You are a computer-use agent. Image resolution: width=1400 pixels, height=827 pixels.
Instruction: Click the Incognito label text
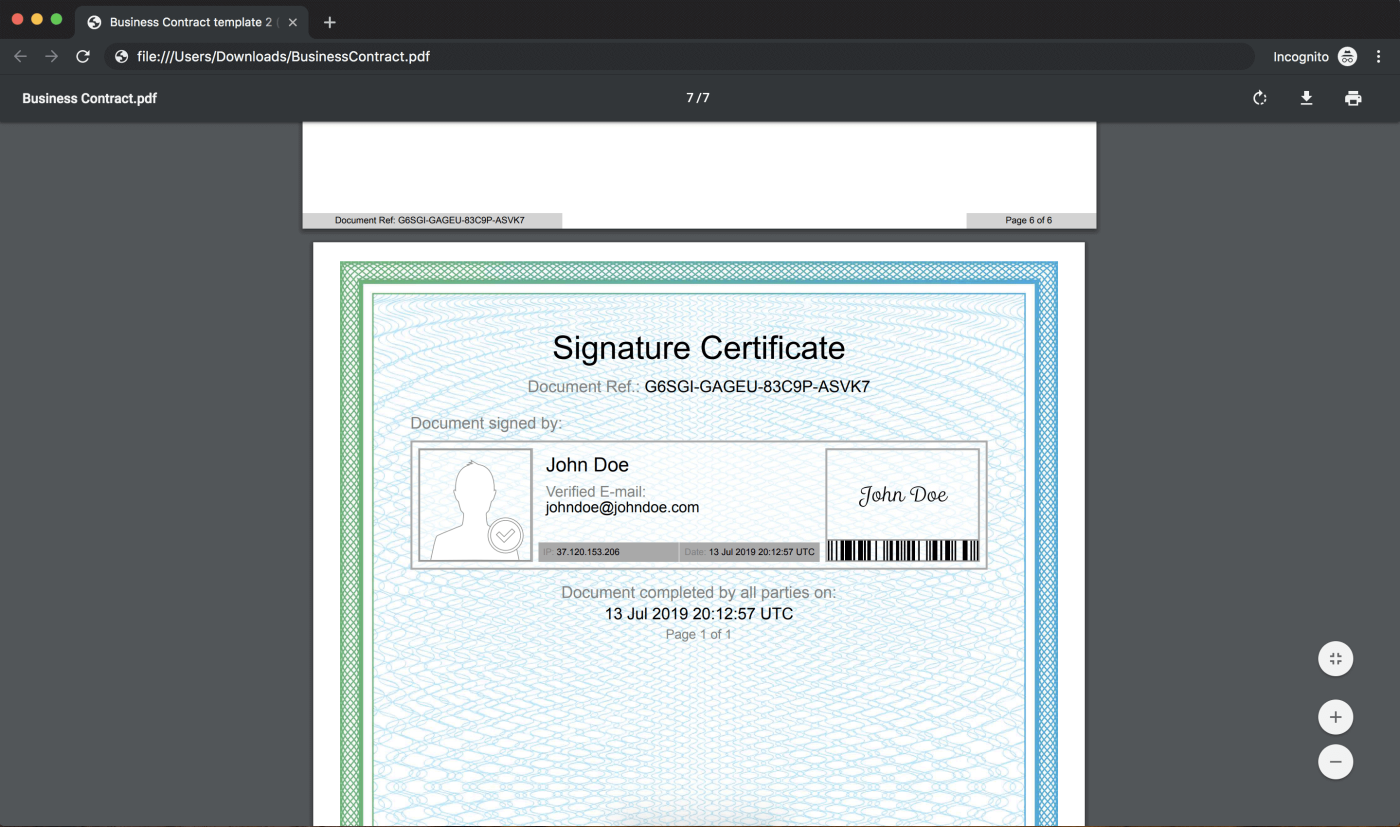pyautogui.click(x=1301, y=57)
